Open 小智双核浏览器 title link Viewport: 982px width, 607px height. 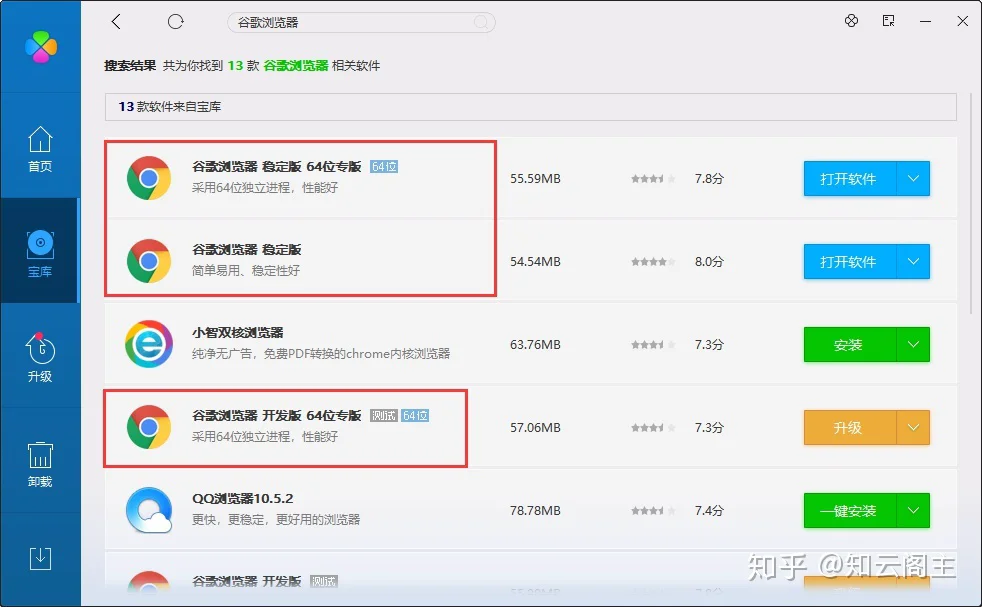(x=238, y=333)
